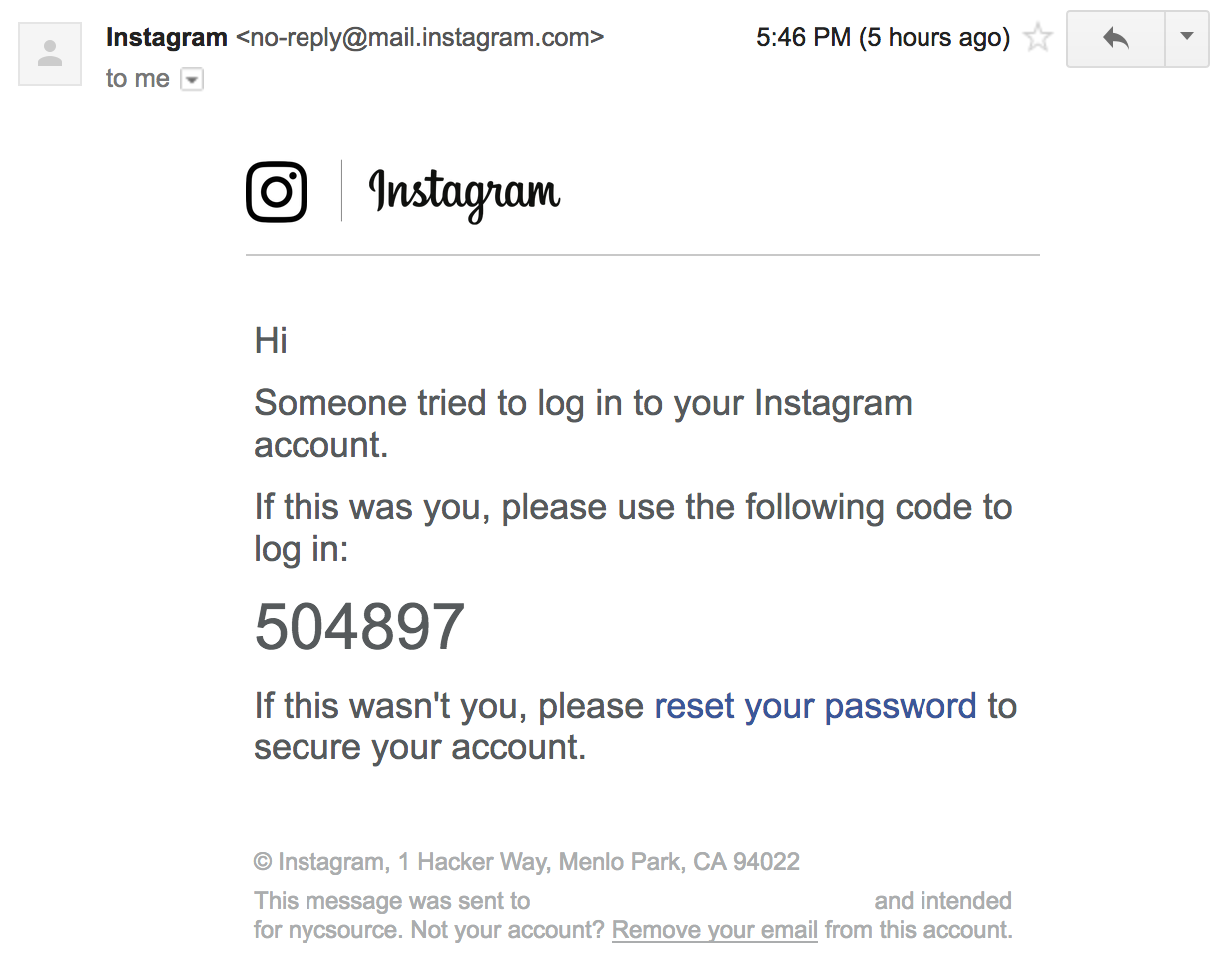Click the login code 504897
1230x980 pixels.
[x=359, y=627]
